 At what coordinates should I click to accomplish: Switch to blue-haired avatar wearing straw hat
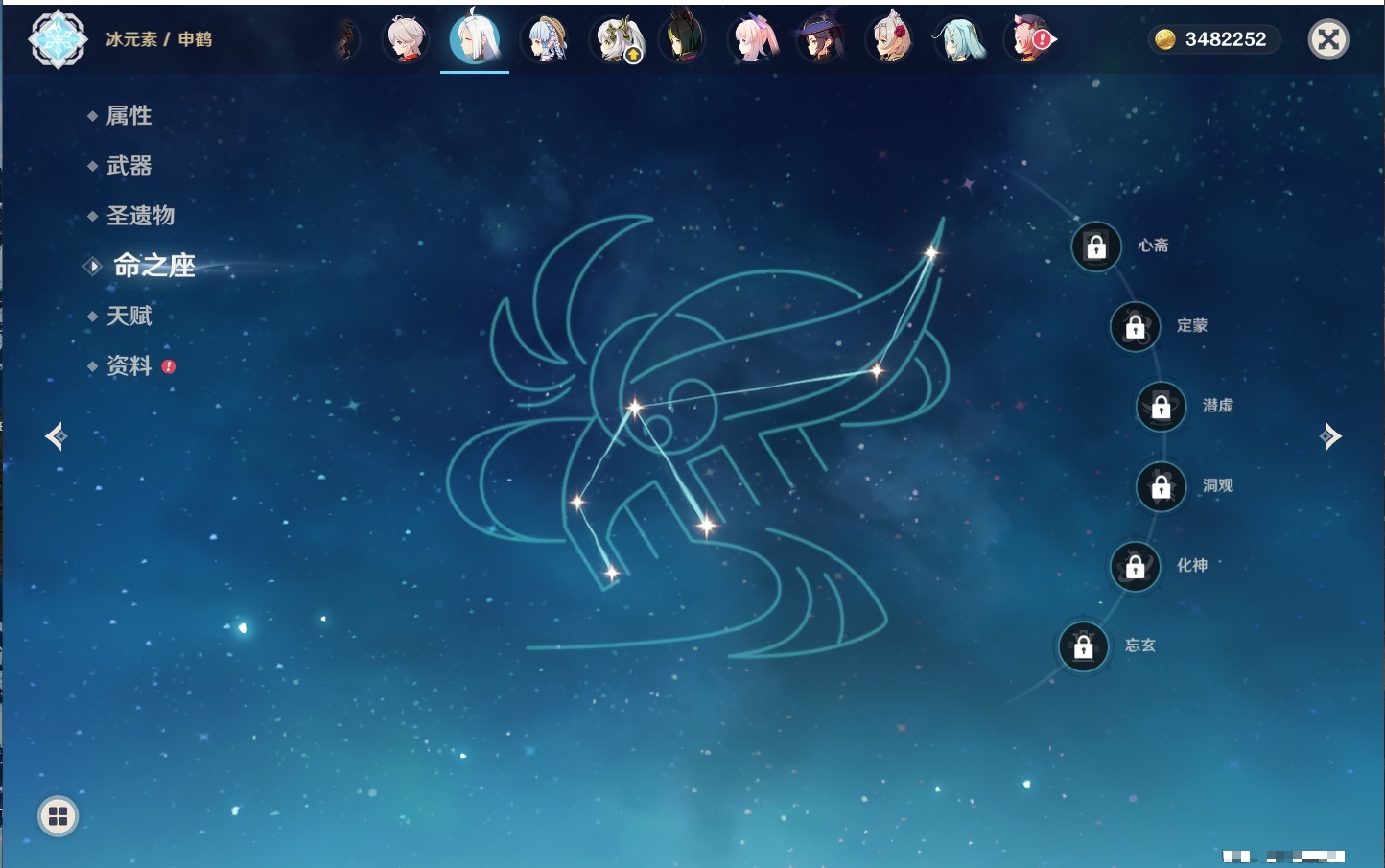(x=546, y=39)
